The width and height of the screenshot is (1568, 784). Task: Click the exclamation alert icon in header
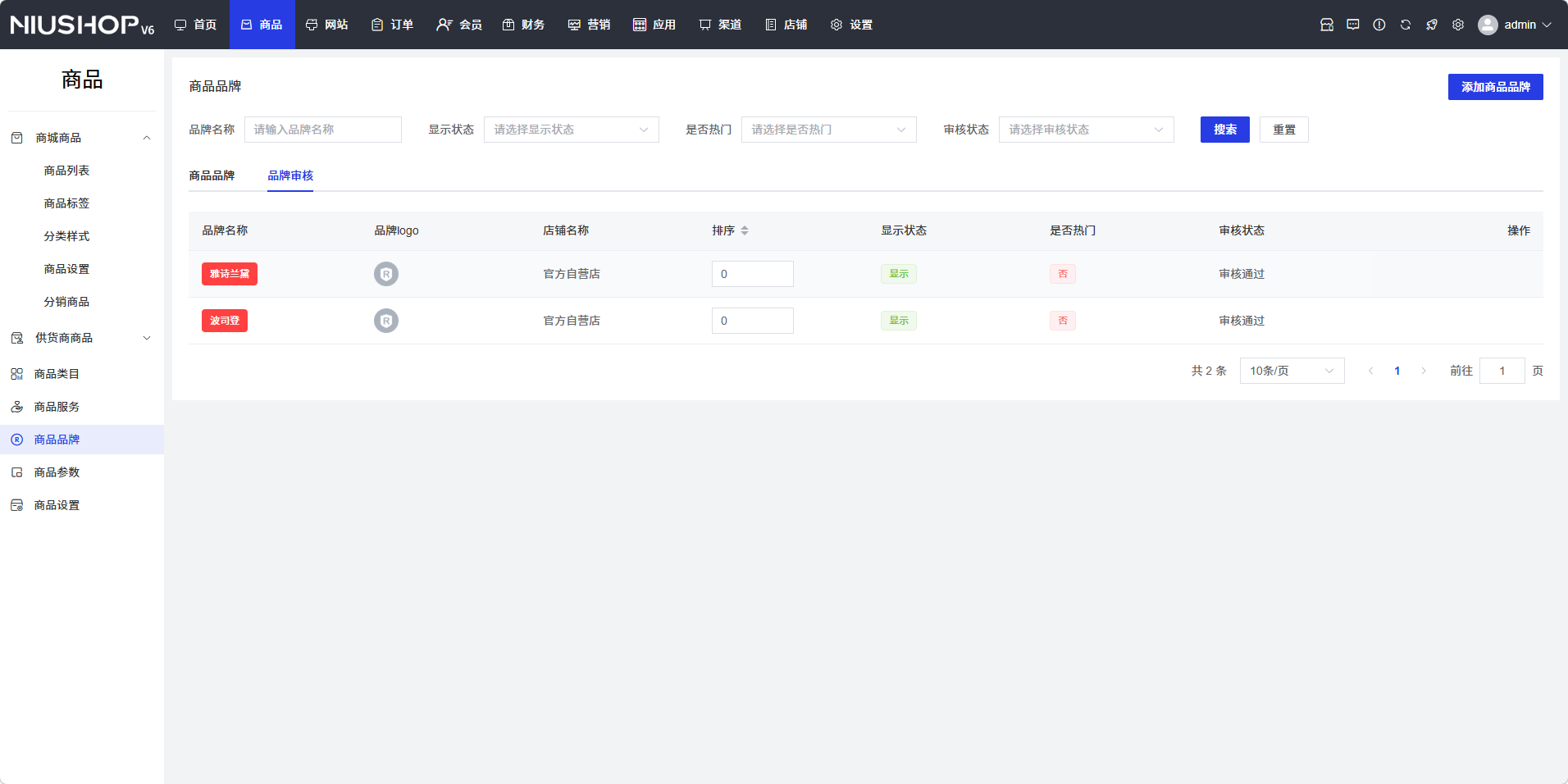click(1379, 25)
